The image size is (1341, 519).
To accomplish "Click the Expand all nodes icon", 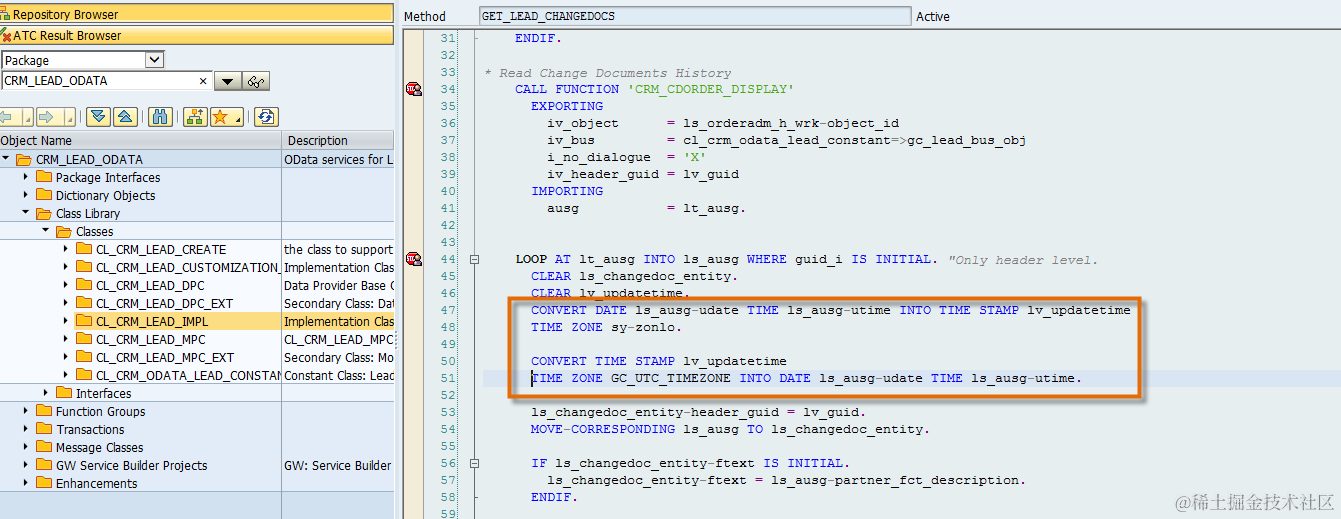I will coord(98,117).
